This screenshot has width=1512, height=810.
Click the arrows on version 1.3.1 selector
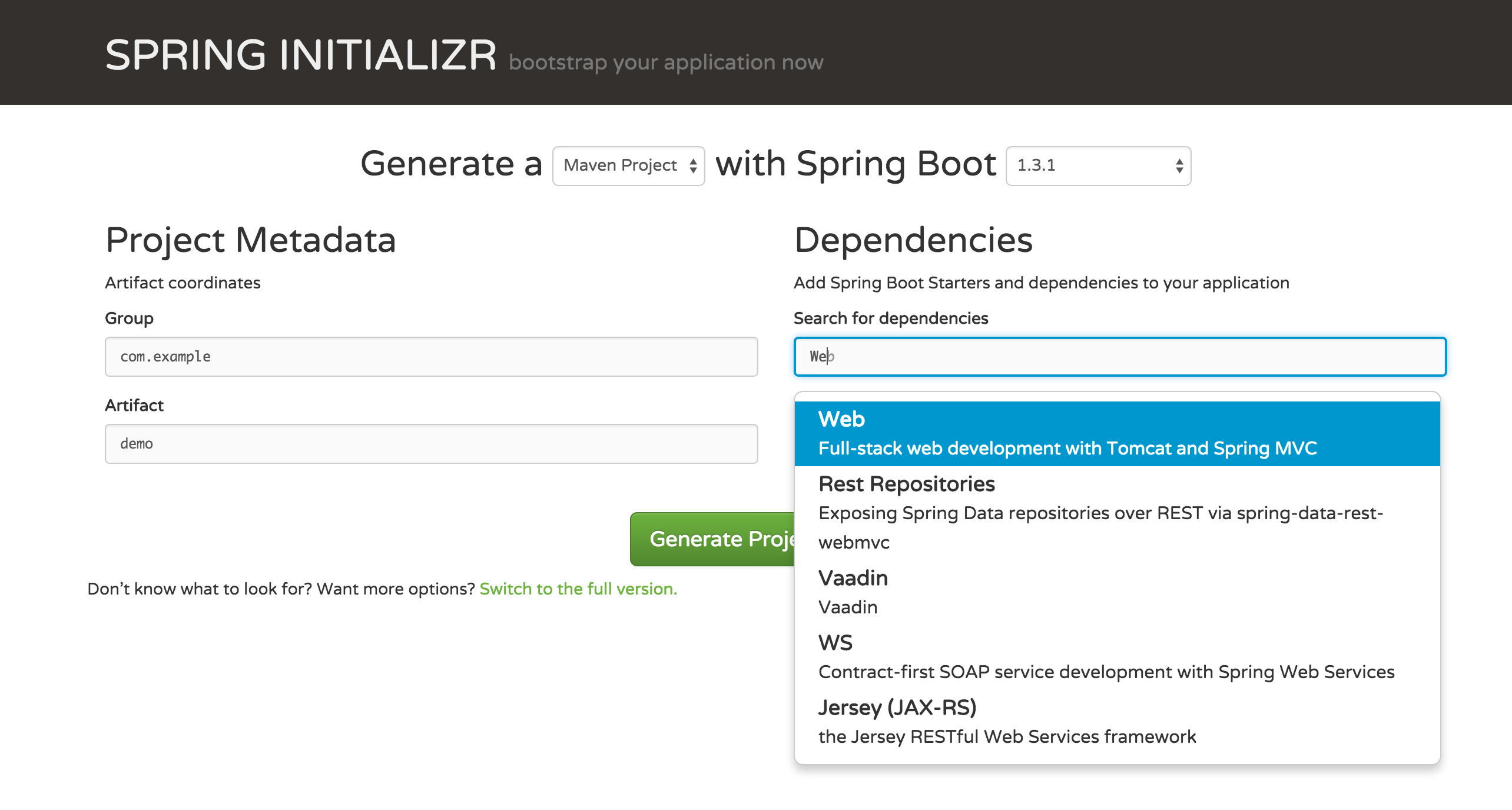1179,166
